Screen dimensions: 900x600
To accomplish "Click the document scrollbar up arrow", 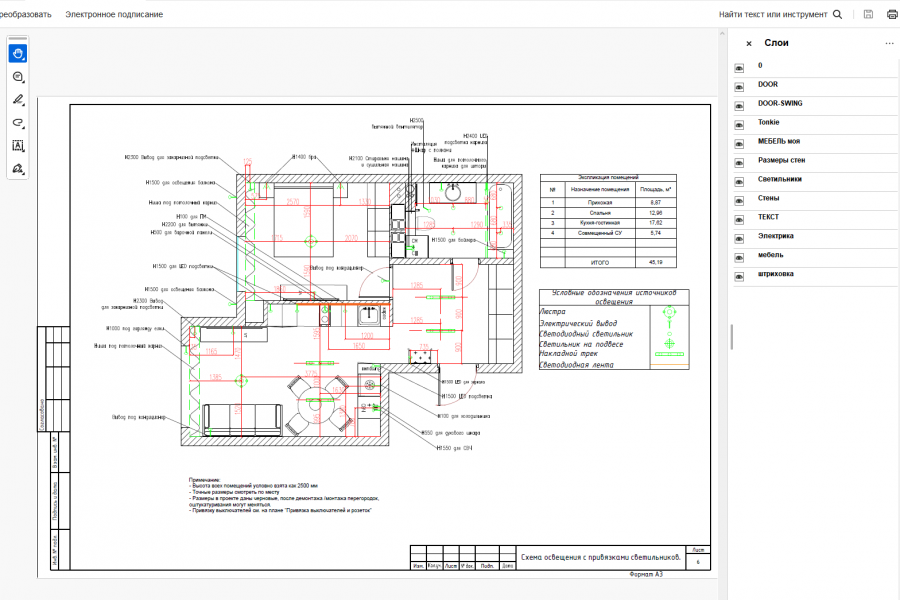I will pos(722,34).
